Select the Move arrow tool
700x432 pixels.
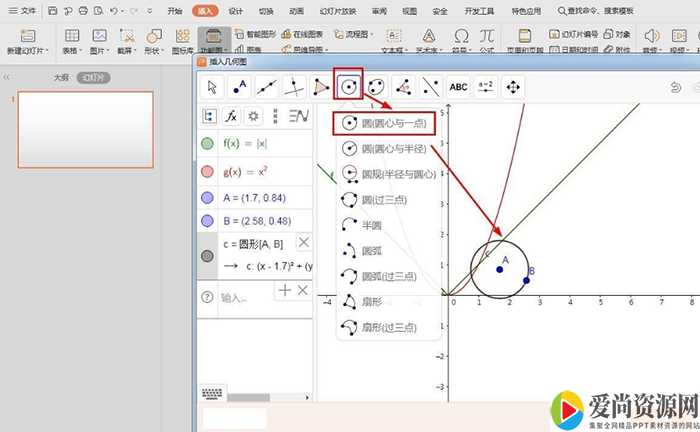pos(212,87)
